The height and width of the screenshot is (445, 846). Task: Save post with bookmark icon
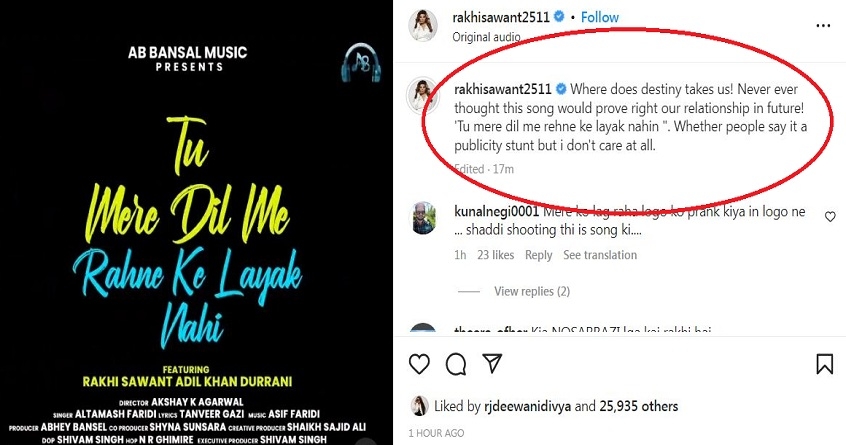tap(824, 364)
